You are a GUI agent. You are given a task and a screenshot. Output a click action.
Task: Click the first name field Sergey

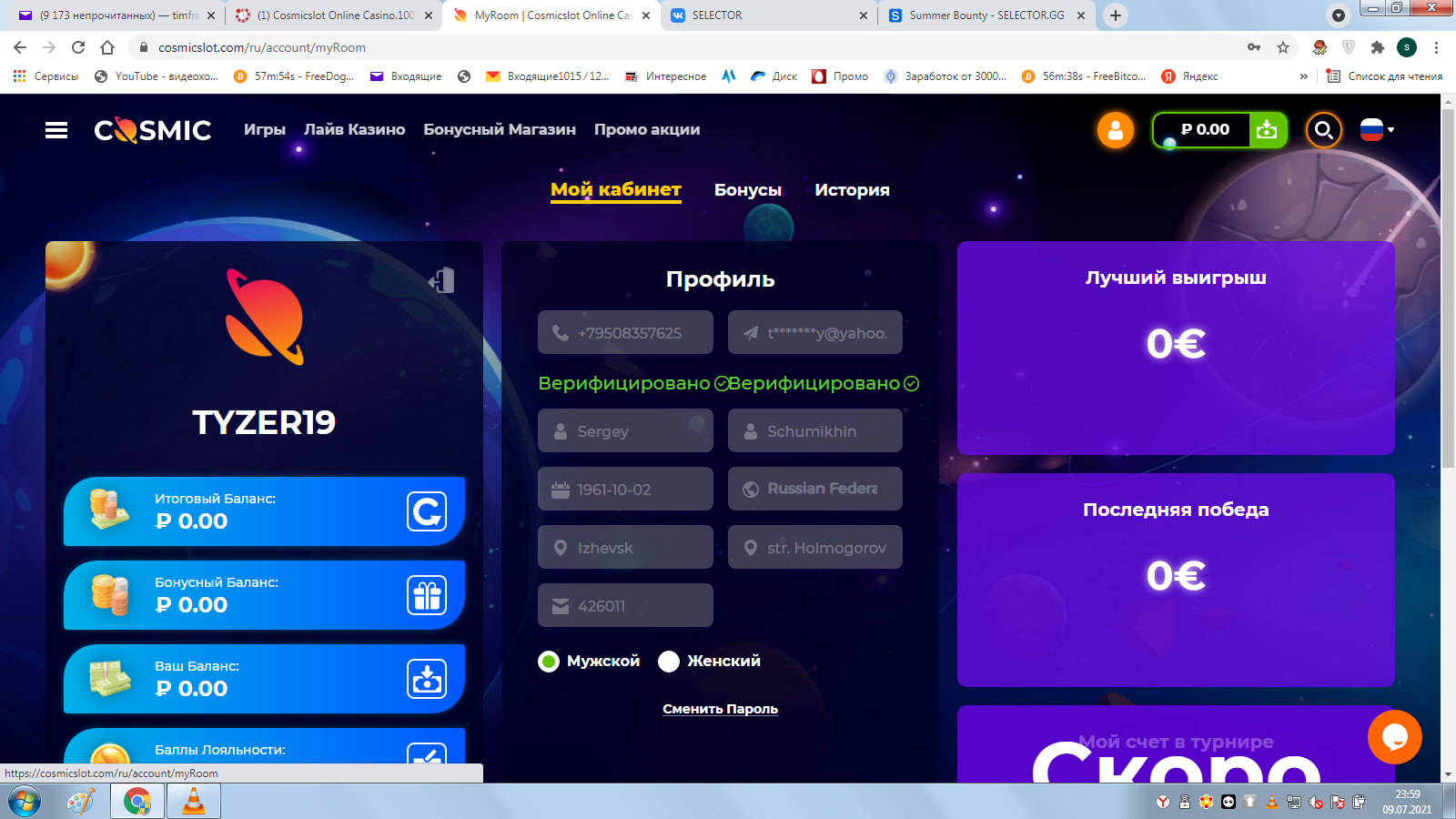point(625,431)
